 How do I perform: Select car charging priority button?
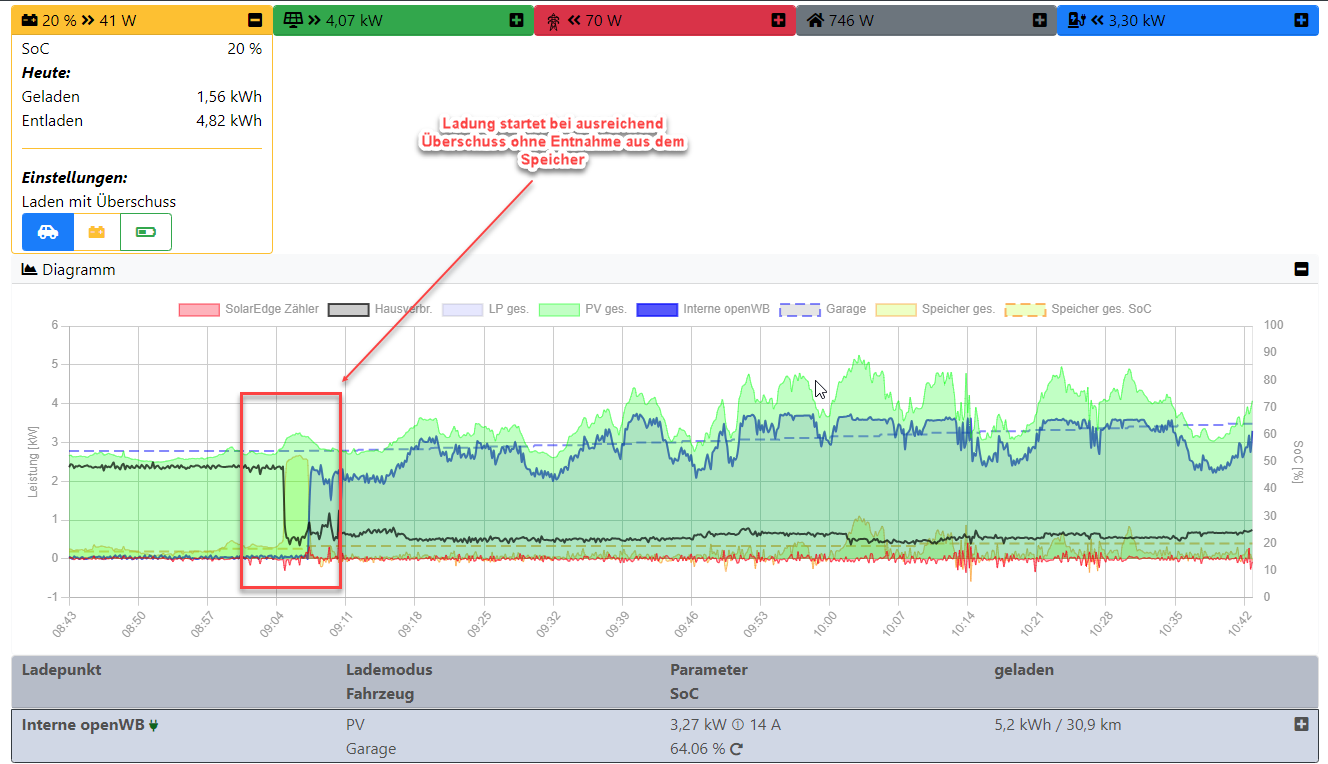pyautogui.click(x=47, y=232)
